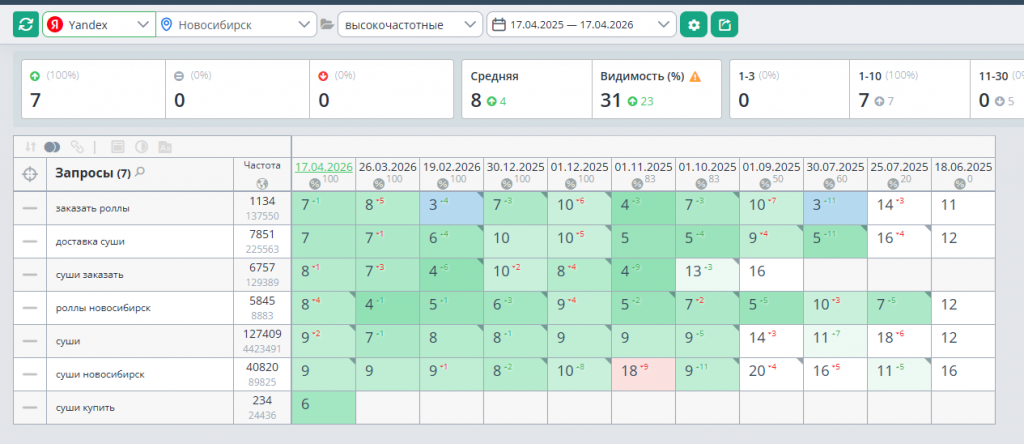
Task: Click the pink cell 18 in 01.11.2025 column
Action: pyautogui.click(x=644, y=374)
